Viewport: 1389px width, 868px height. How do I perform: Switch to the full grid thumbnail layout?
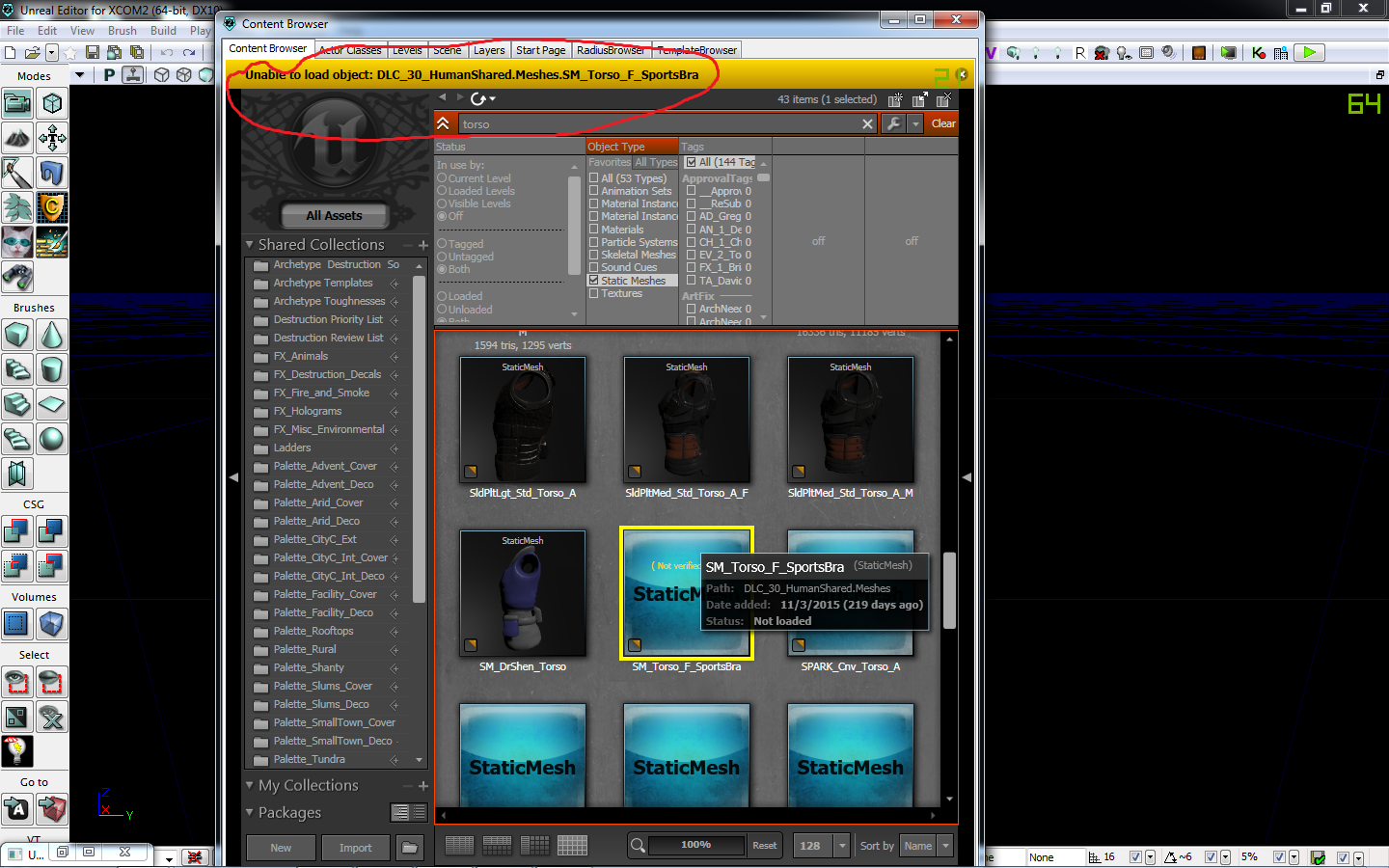tap(572, 846)
